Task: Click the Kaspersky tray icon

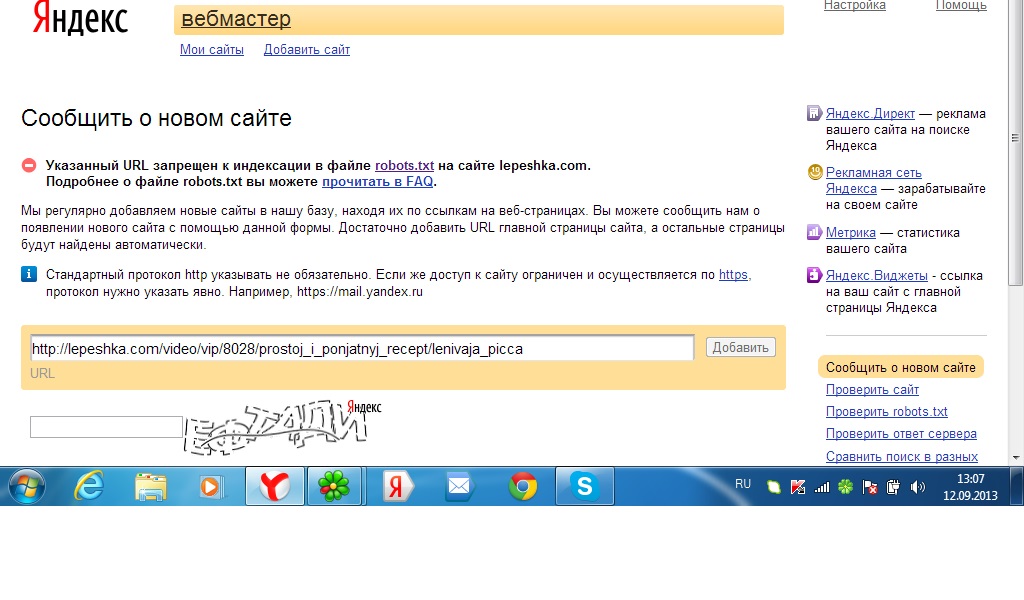Action: 797,487
